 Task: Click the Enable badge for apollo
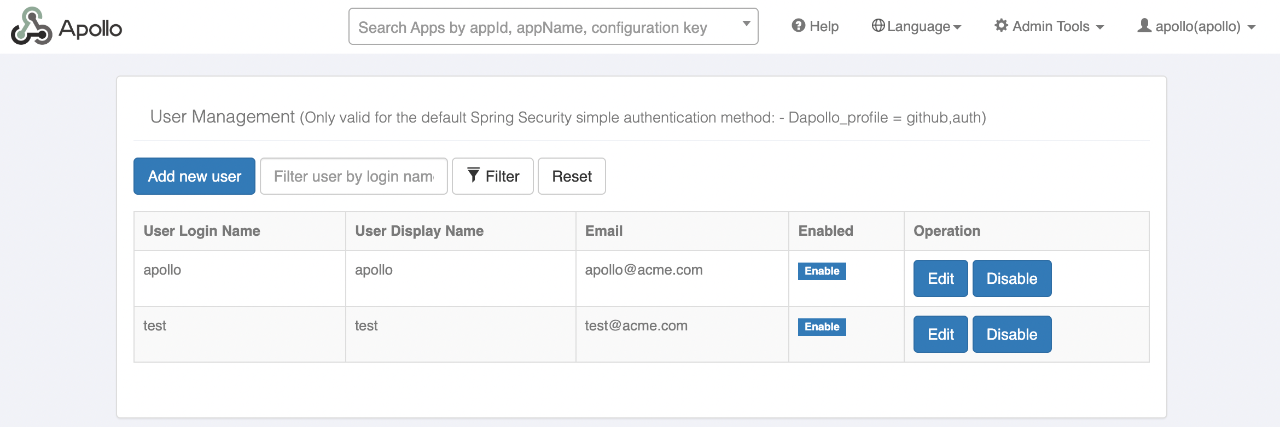[x=822, y=271]
